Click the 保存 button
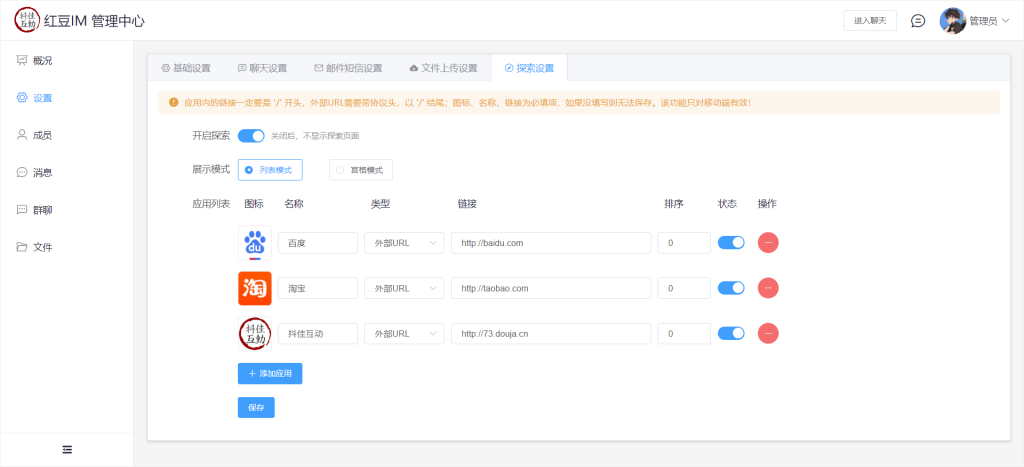The width and height of the screenshot is (1024, 467). point(256,408)
